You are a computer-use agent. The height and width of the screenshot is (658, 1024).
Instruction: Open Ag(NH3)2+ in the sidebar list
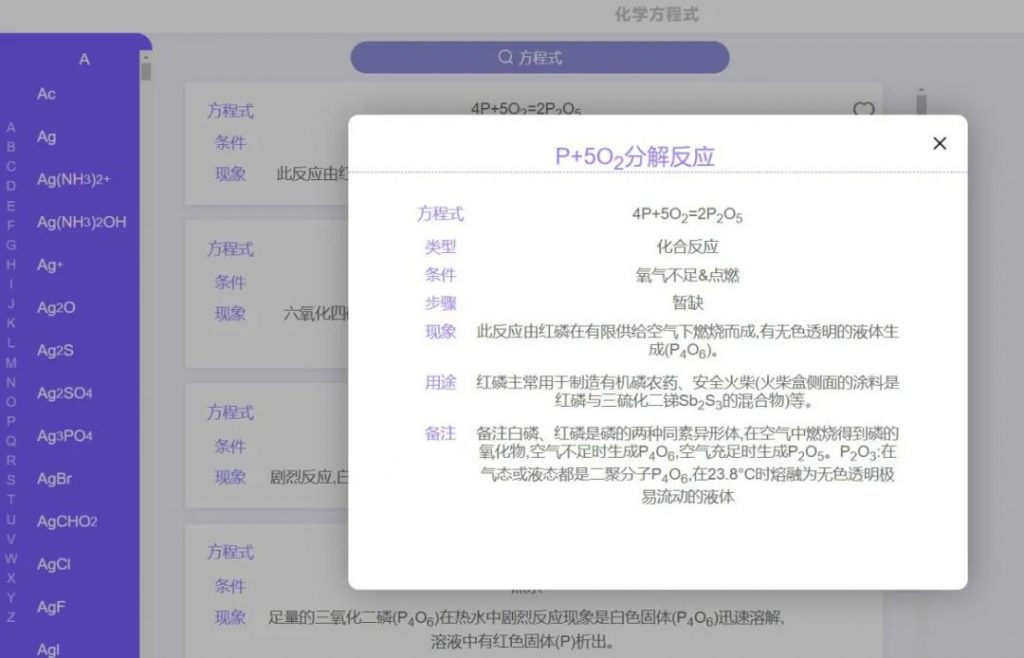point(74,180)
